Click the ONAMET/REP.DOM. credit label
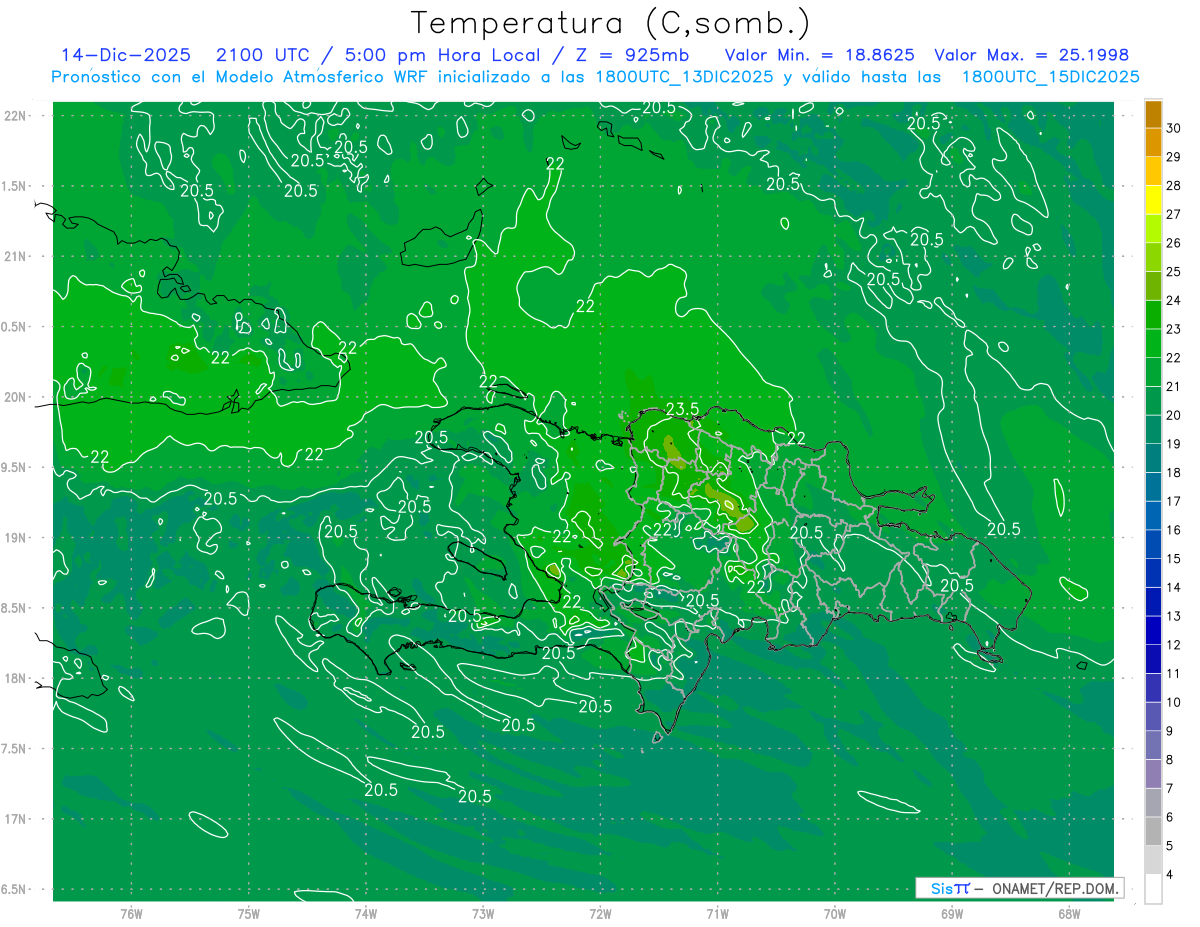 [1055, 888]
